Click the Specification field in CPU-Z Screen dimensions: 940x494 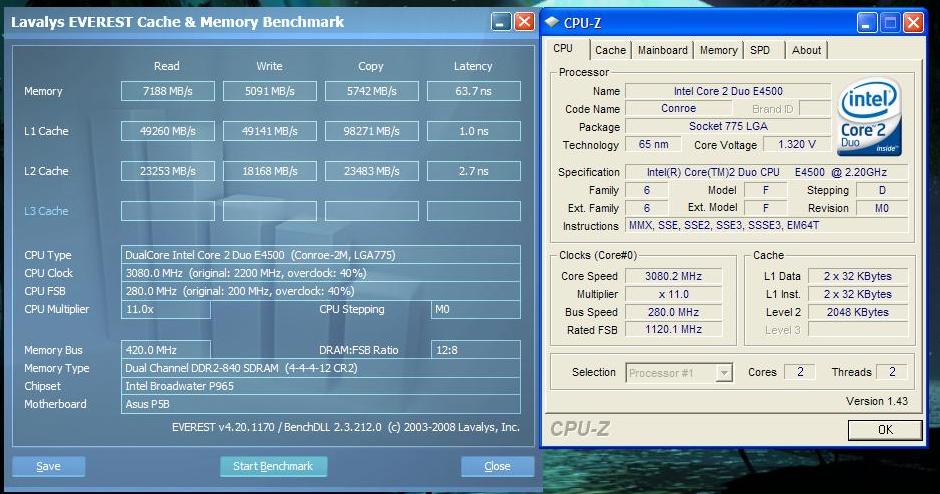click(x=767, y=172)
